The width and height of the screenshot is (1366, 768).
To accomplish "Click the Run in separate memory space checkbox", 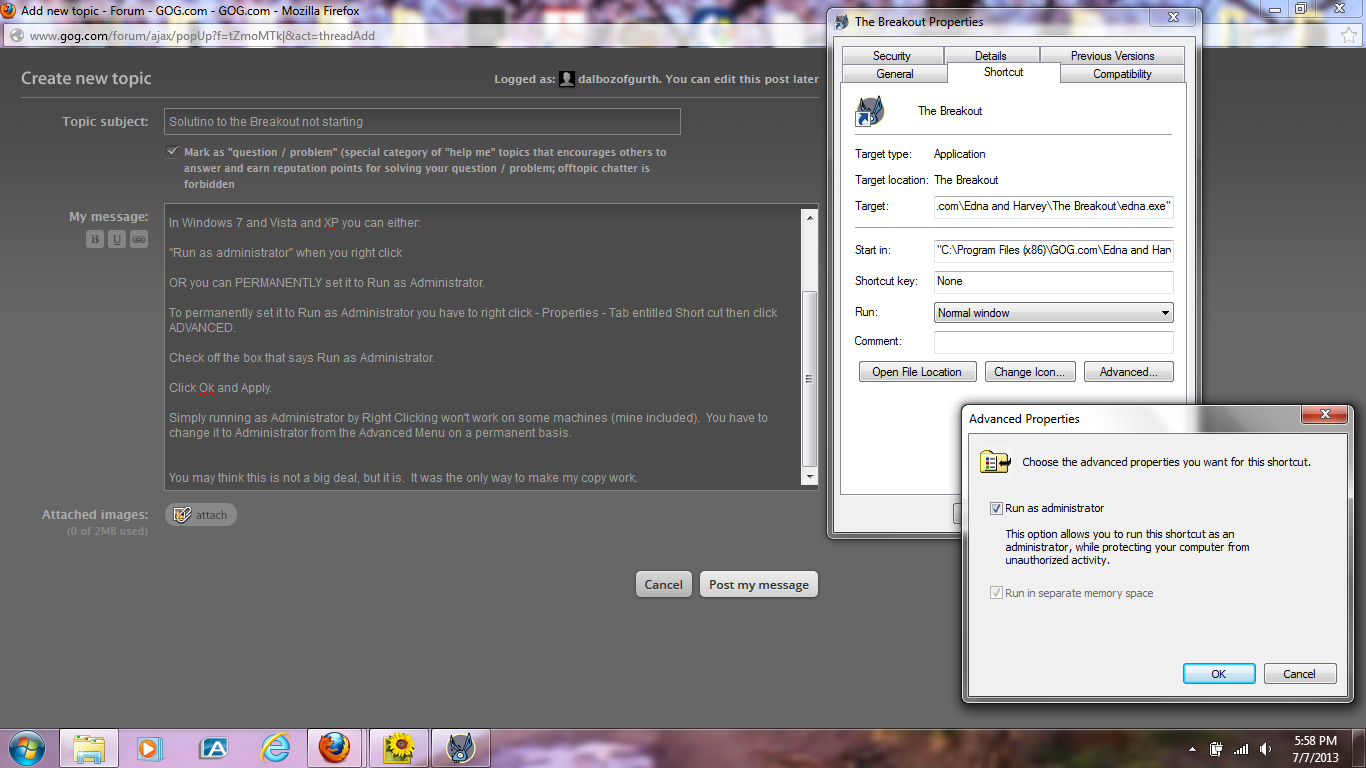I will coord(996,593).
